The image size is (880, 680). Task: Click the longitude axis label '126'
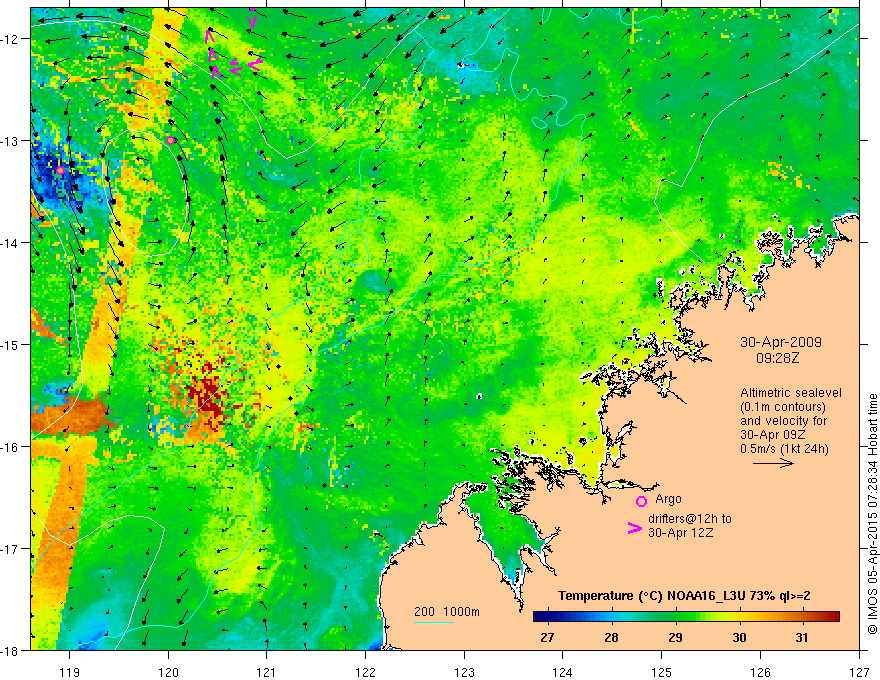[760, 672]
